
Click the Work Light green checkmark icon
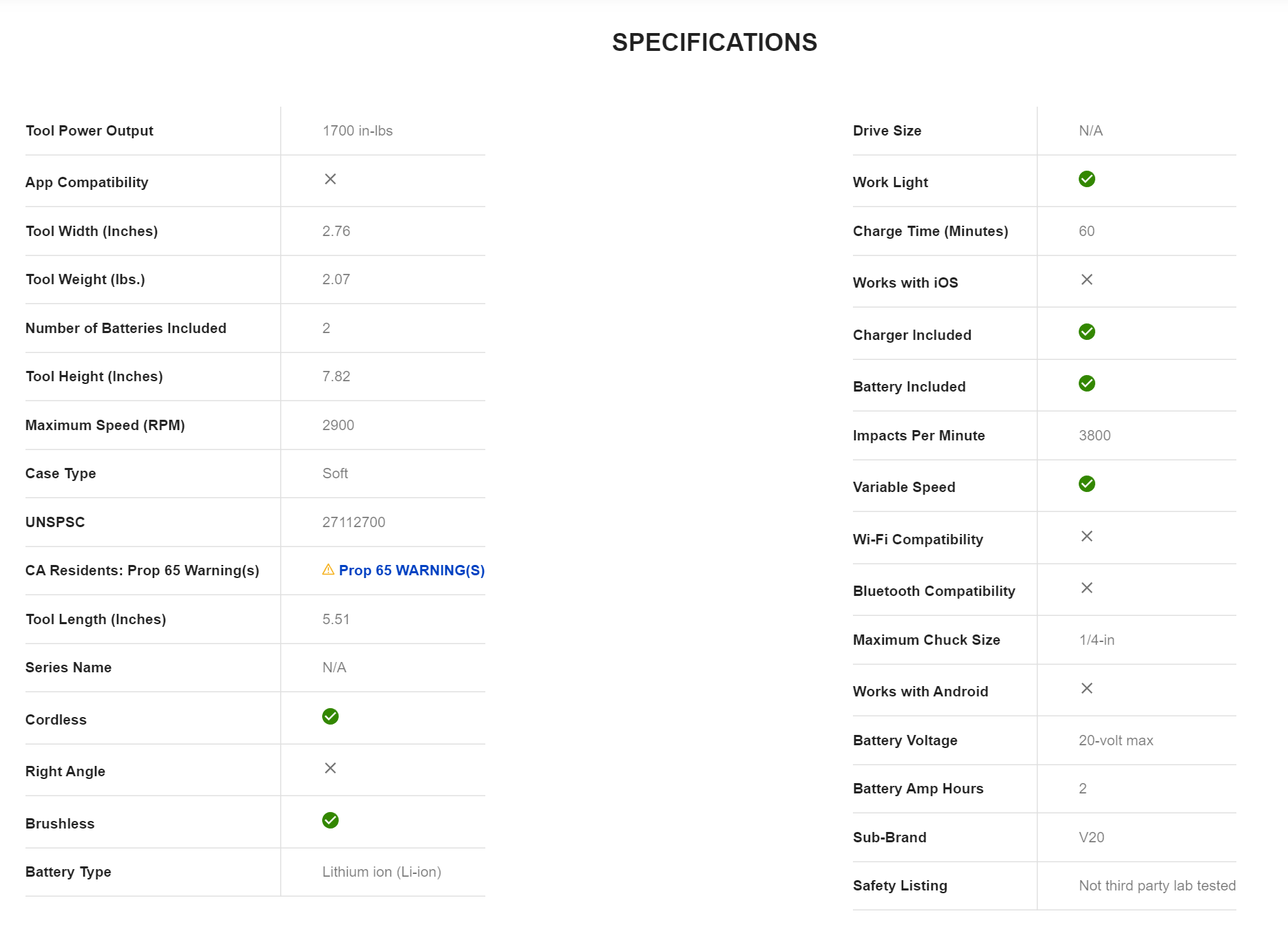click(1086, 179)
